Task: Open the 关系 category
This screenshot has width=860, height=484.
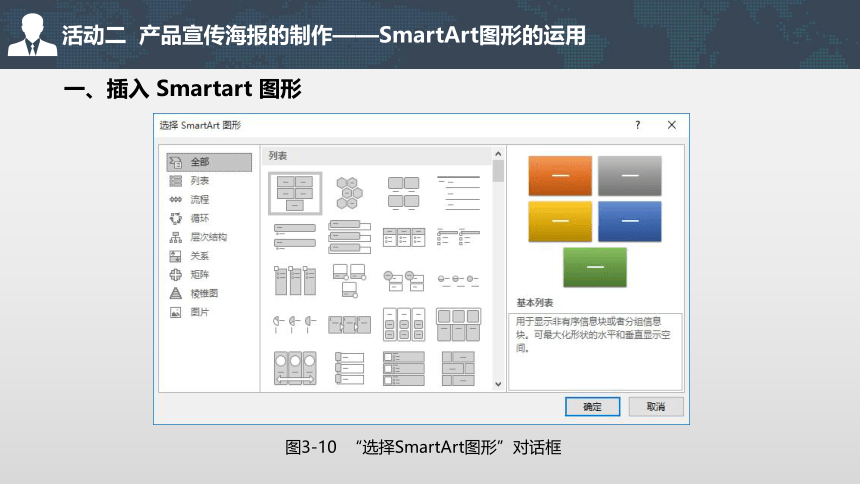Action: [209, 256]
